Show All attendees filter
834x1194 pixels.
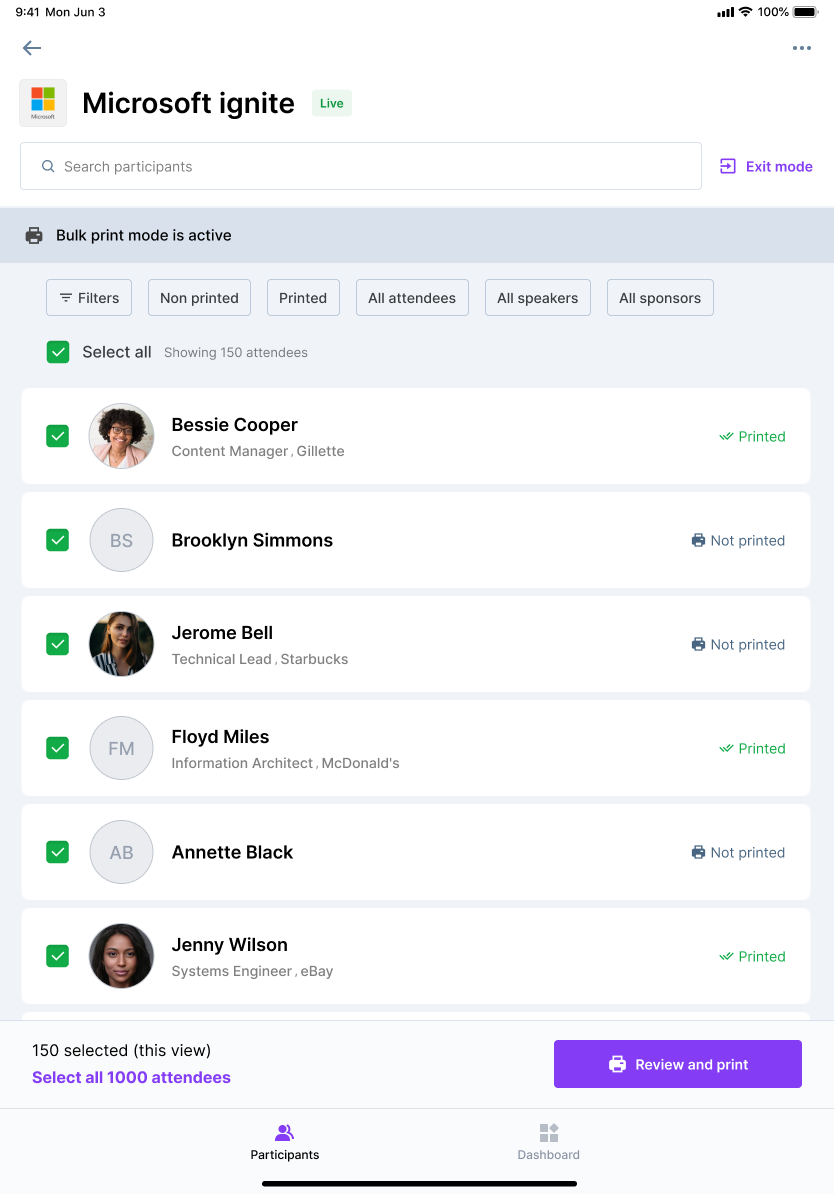[412, 298]
